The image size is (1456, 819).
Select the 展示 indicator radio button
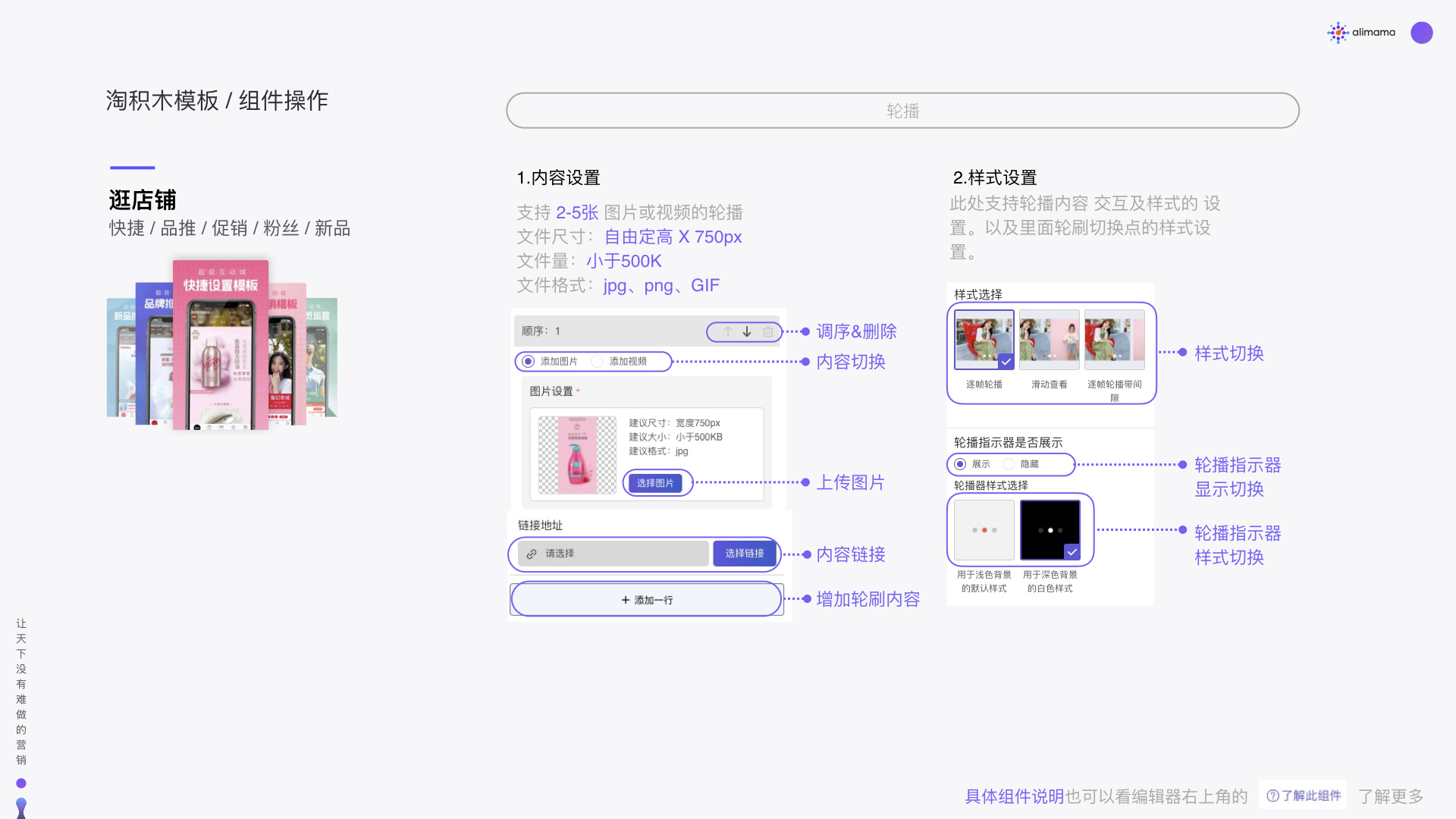pyautogui.click(x=960, y=464)
